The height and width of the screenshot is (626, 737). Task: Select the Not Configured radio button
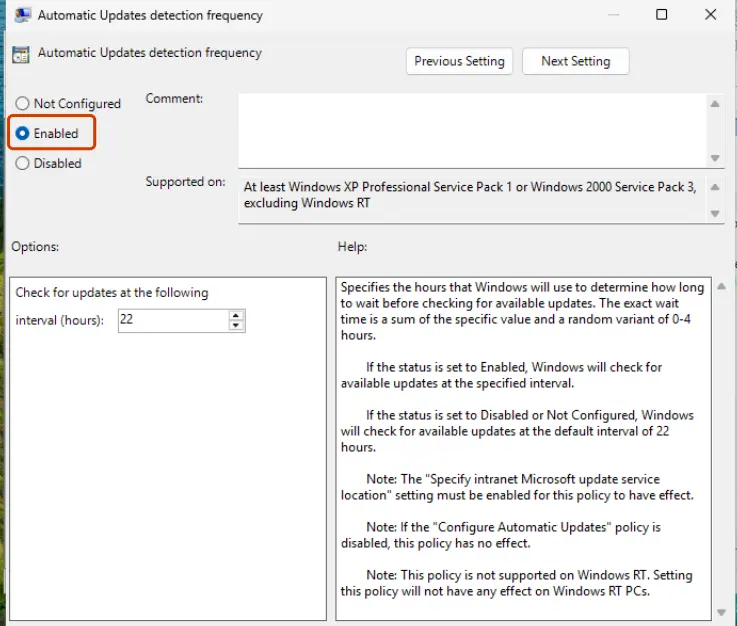pos(68,103)
